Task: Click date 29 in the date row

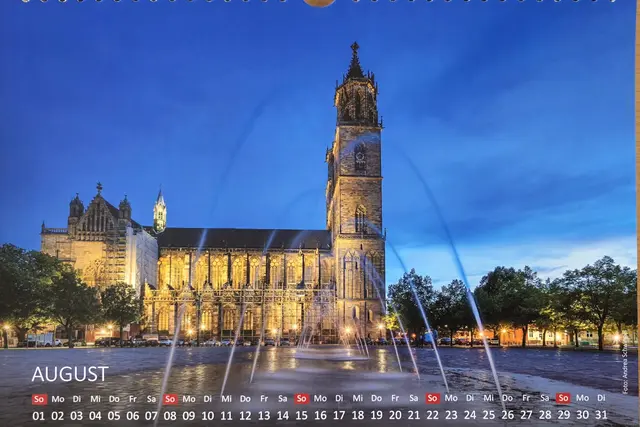Action: coord(564,415)
